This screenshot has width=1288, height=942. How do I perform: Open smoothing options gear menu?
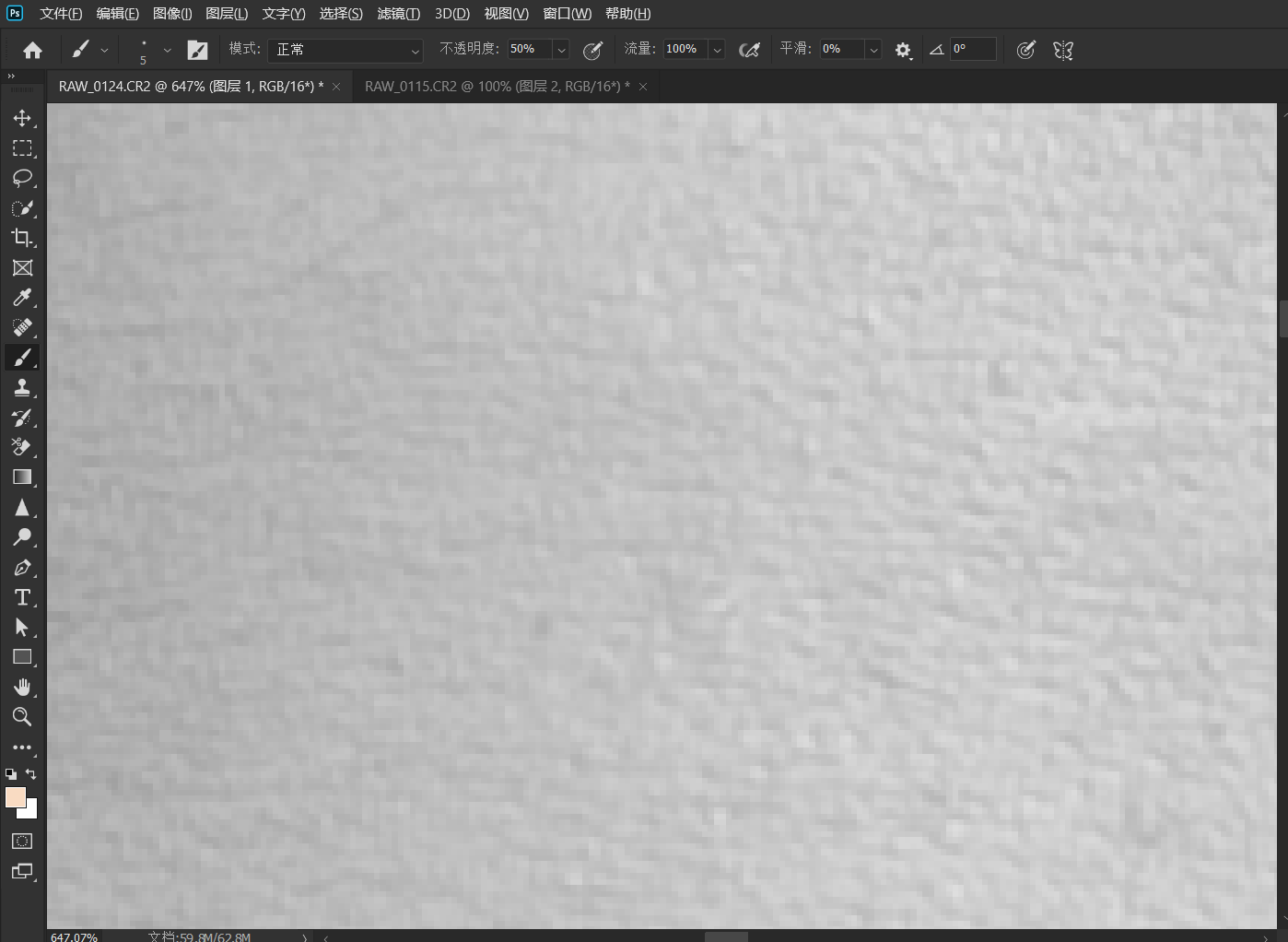(904, 51)
